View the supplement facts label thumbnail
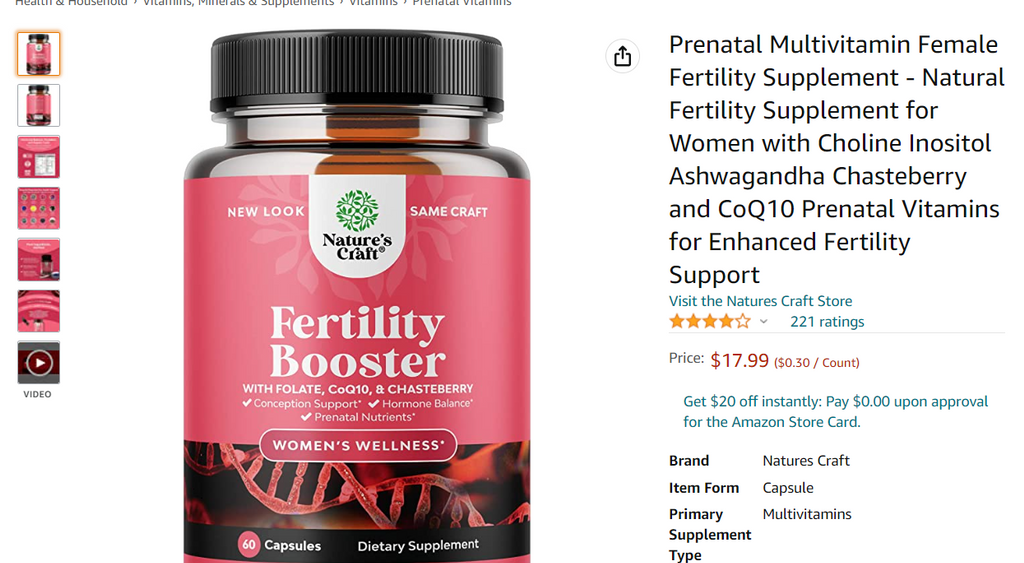 tap(39, 157)
